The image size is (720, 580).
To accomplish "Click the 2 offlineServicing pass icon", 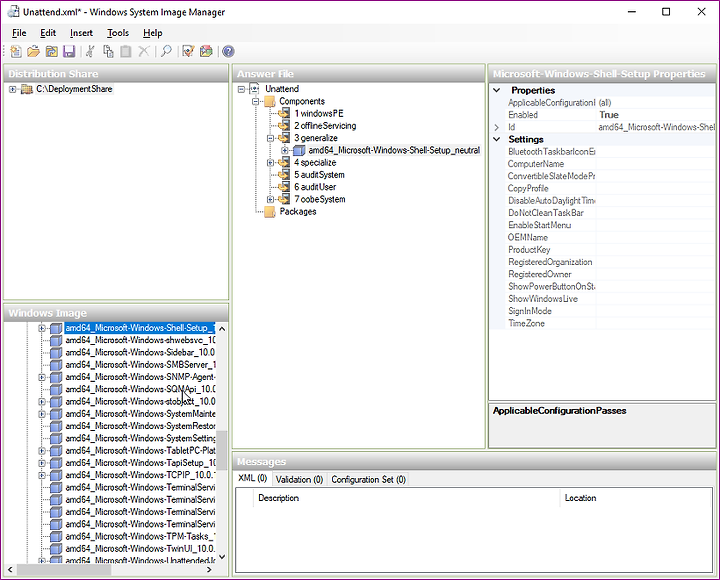I will pyautogui.click(x=285, y=126).
